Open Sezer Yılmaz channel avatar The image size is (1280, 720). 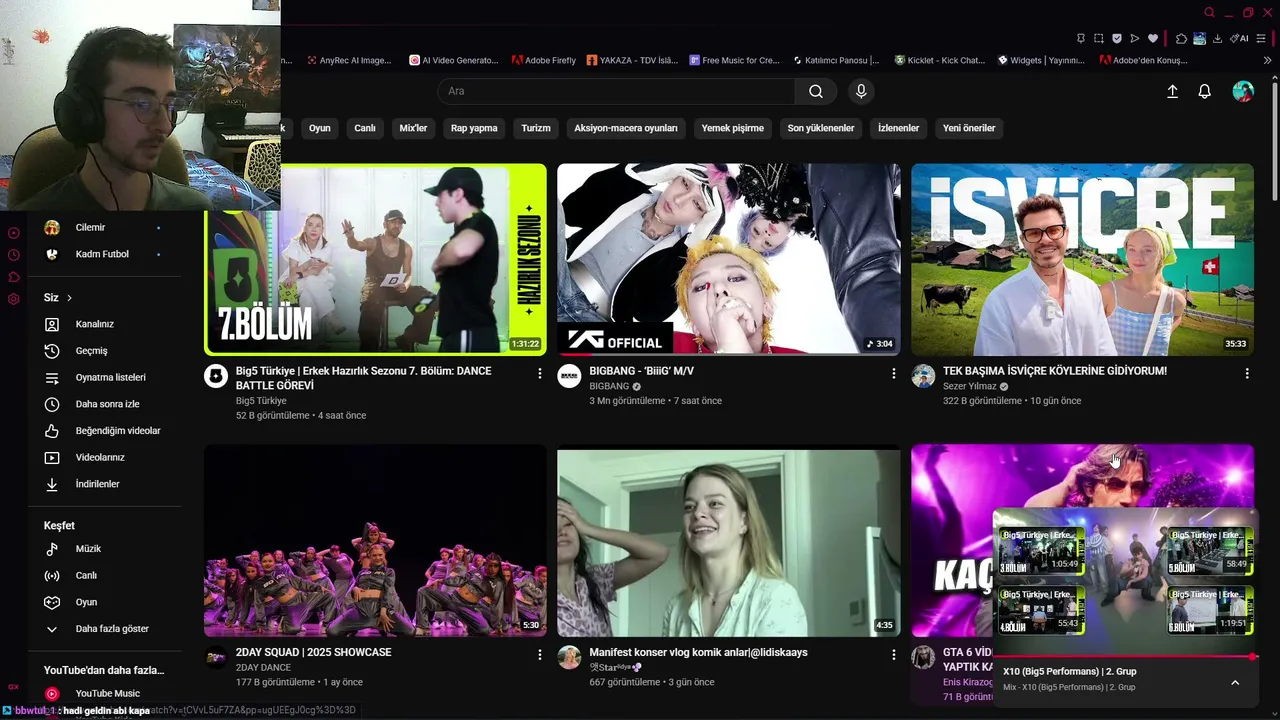pyautogui.click(x=923, y=376)
